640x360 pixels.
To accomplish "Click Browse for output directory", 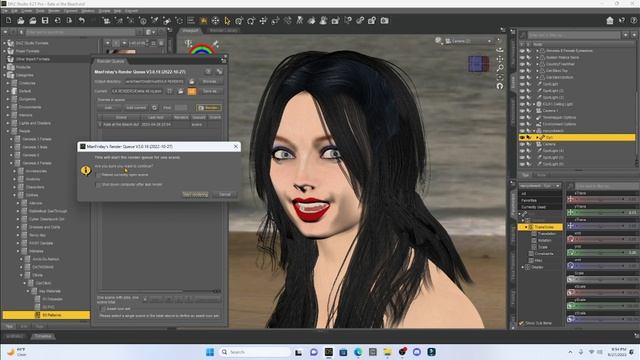I will point(210,82).
